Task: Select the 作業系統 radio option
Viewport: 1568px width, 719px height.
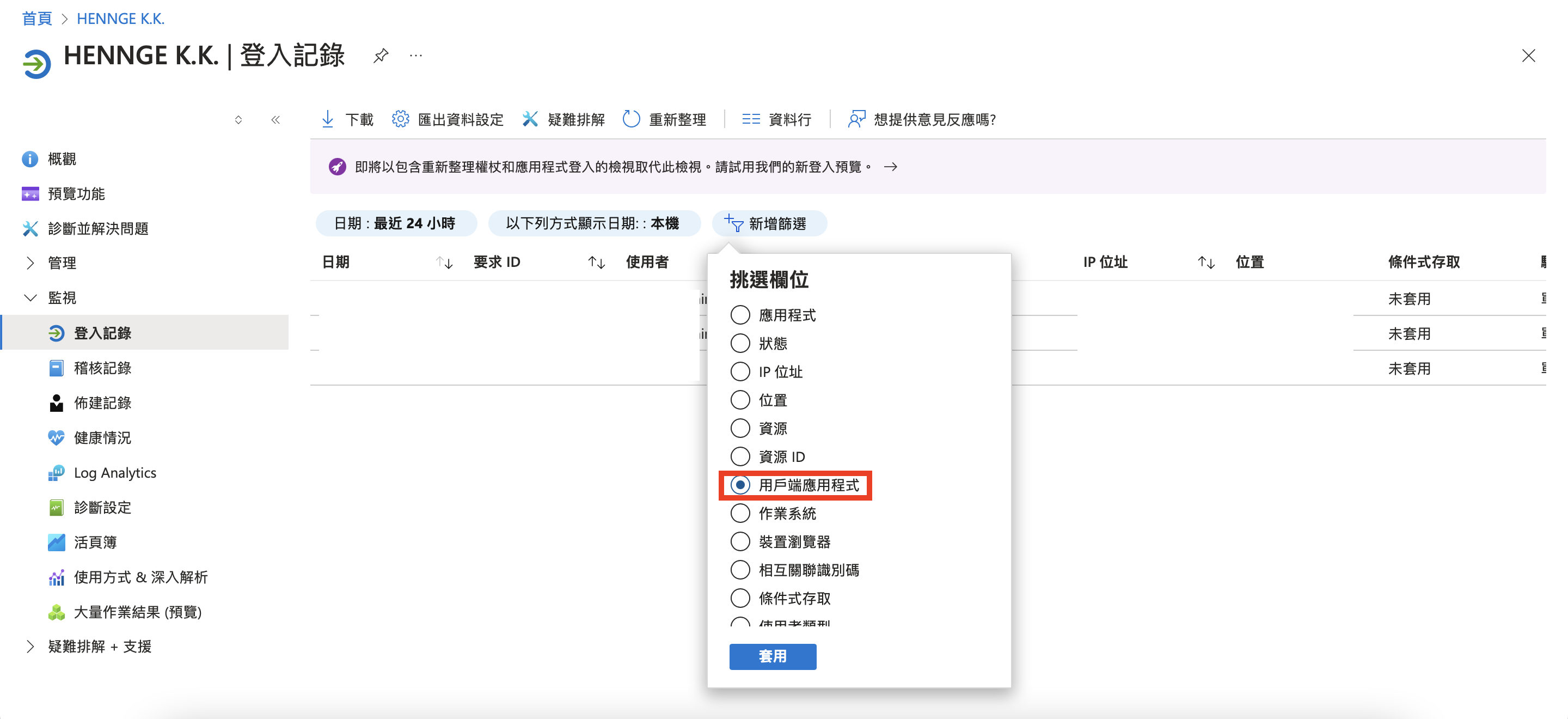Action: (x=739, y=513)
